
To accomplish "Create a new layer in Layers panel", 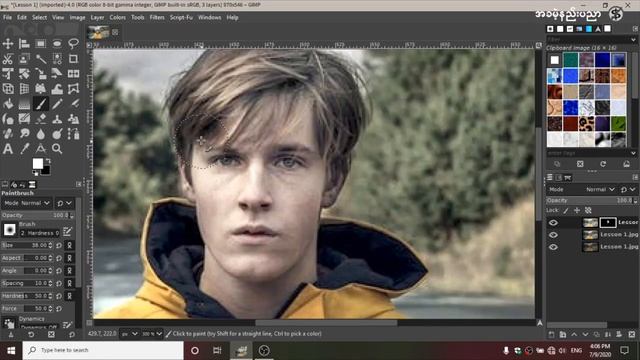I will 551,334.
